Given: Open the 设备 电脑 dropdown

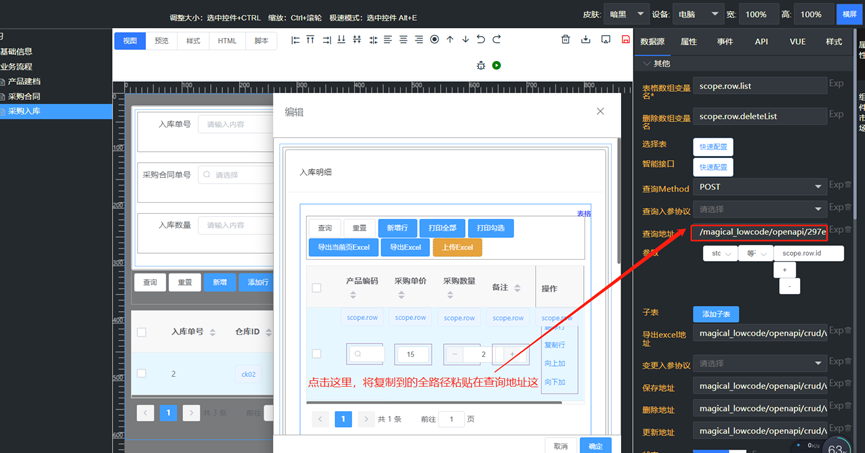Looking at the screenshot, I should coord(698,14).
